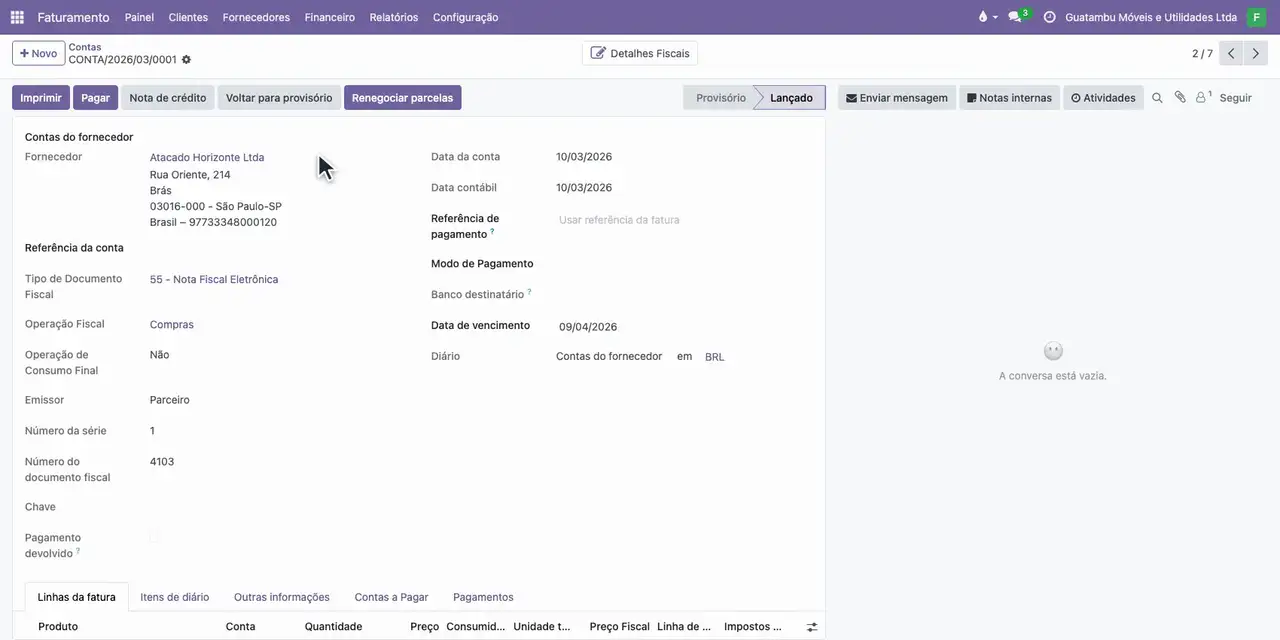This screenshot has height=640, width=1280.
Task: Open the Painel menu
Action: click(139, 17)
